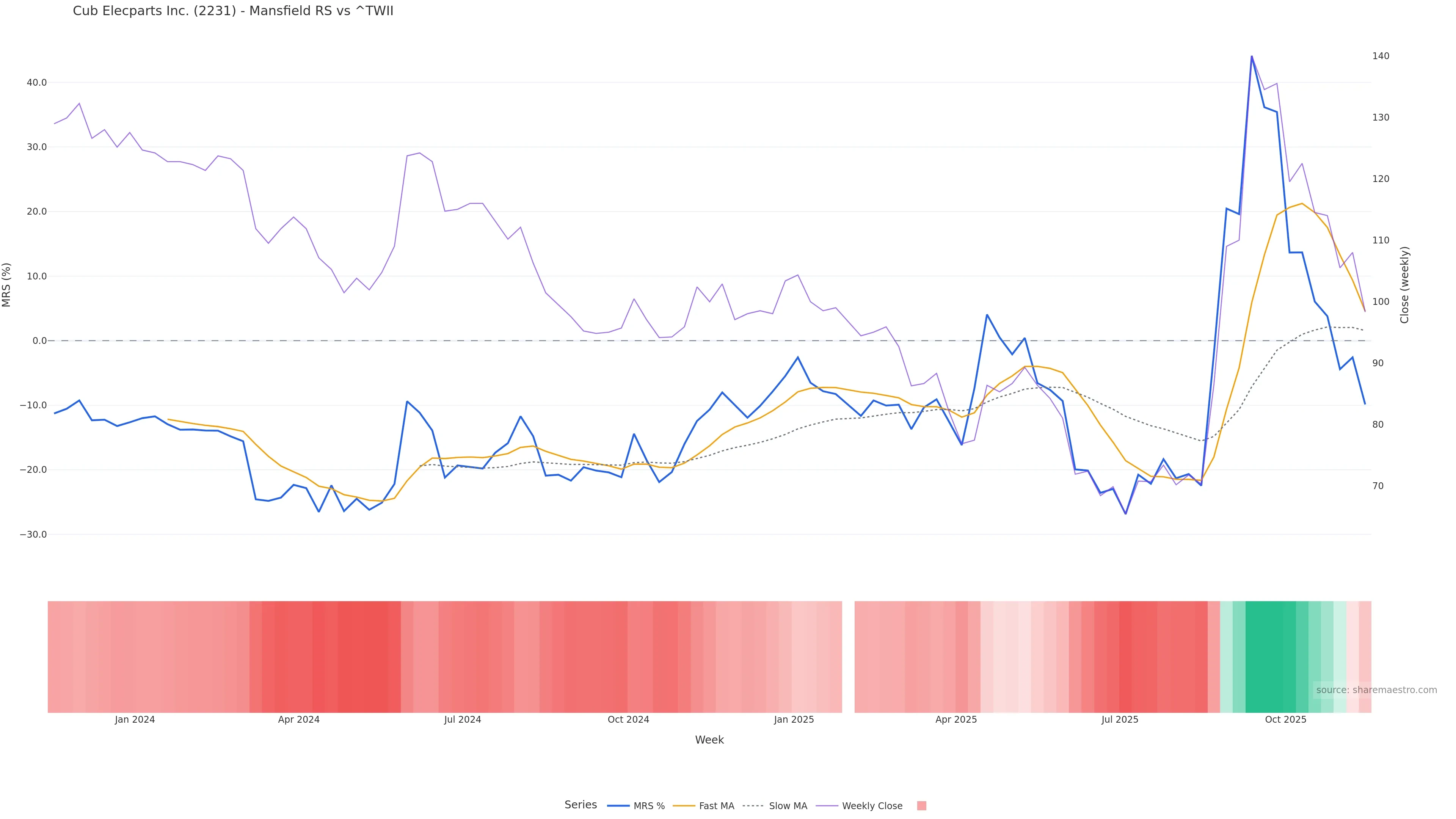Click the chart title Cub Elecparts Inc.
The height and width of the screenshot is (819, 1456).
click(x=233, y=11)
